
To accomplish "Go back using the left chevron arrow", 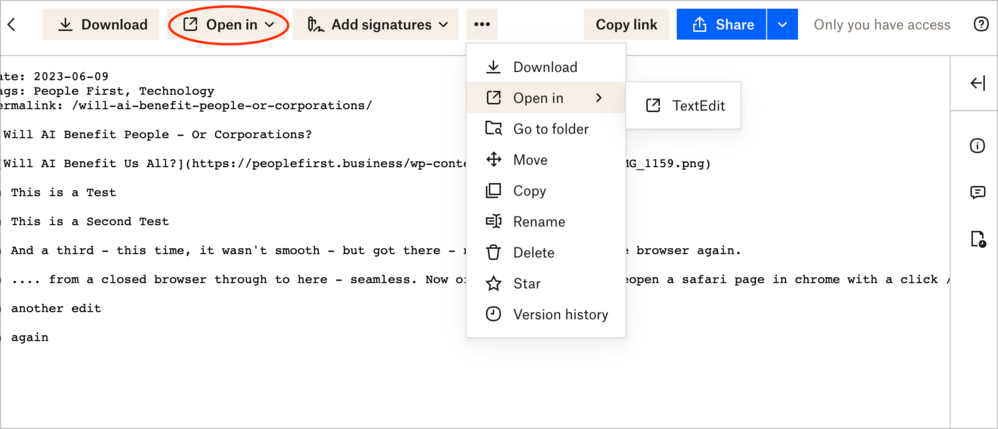I will point(11,25).
